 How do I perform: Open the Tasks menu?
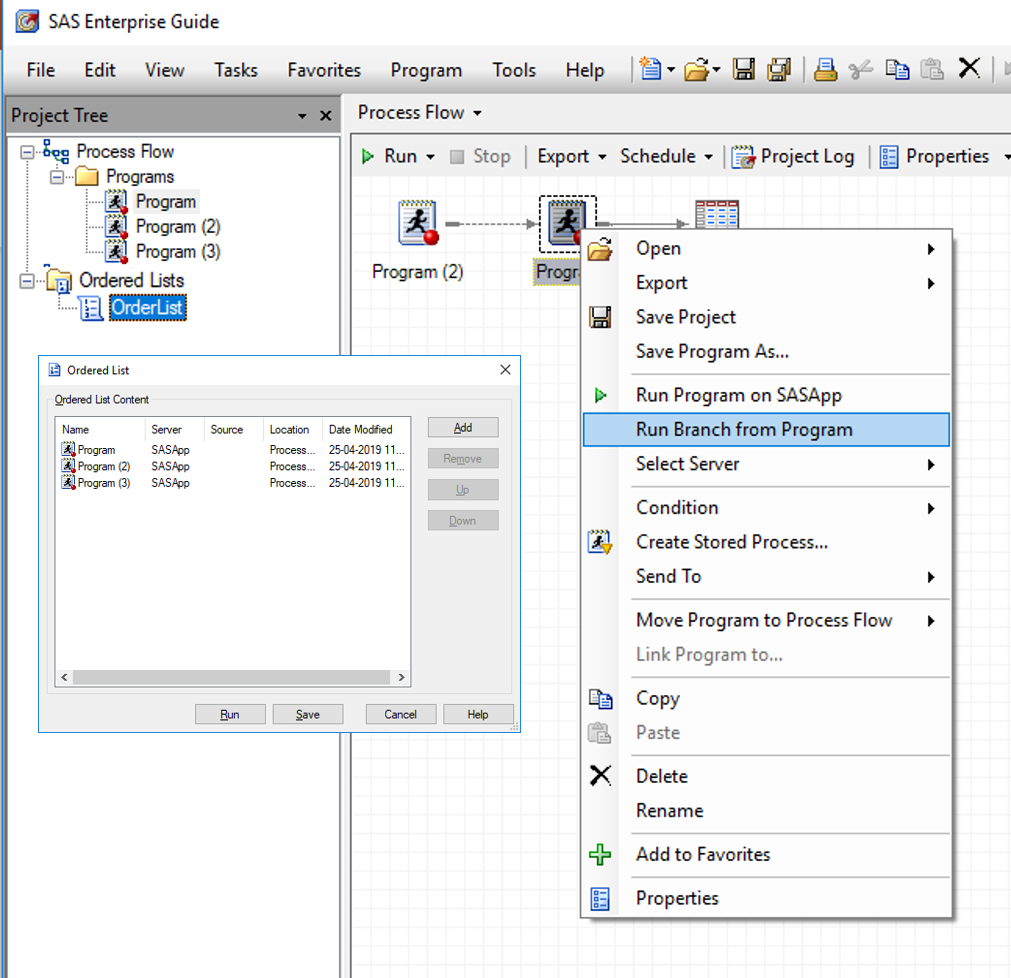click(x=236, y=70)
